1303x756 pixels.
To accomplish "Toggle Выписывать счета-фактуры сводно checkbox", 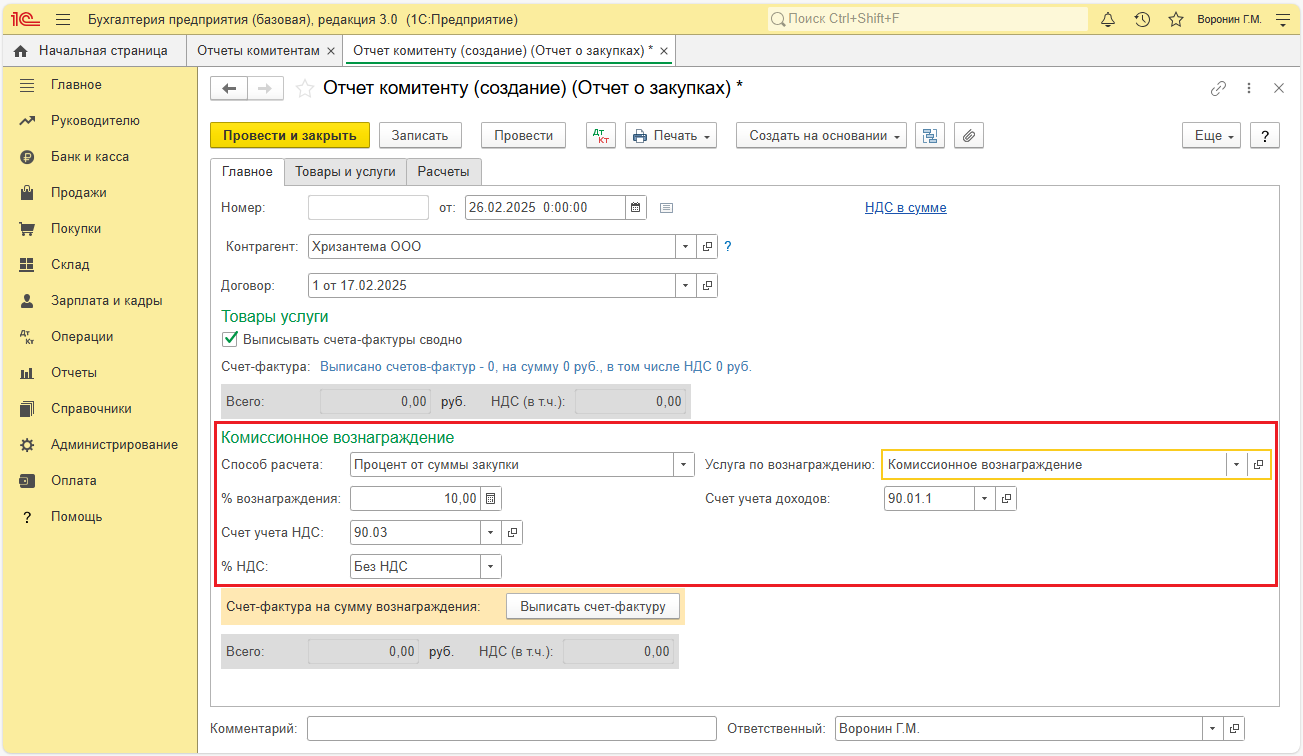I will tap(230, 339).
